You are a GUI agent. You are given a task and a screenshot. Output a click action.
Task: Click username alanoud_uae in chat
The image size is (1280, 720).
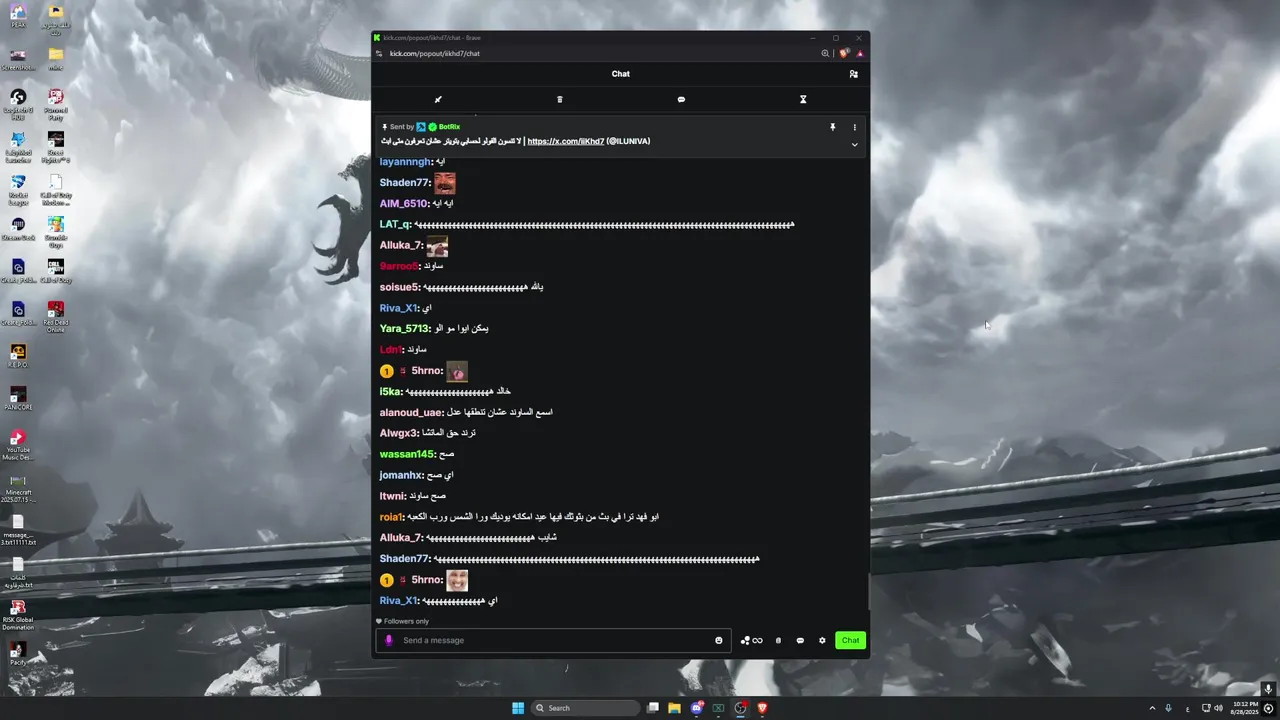pyautogui.click(x=411, y=413)
